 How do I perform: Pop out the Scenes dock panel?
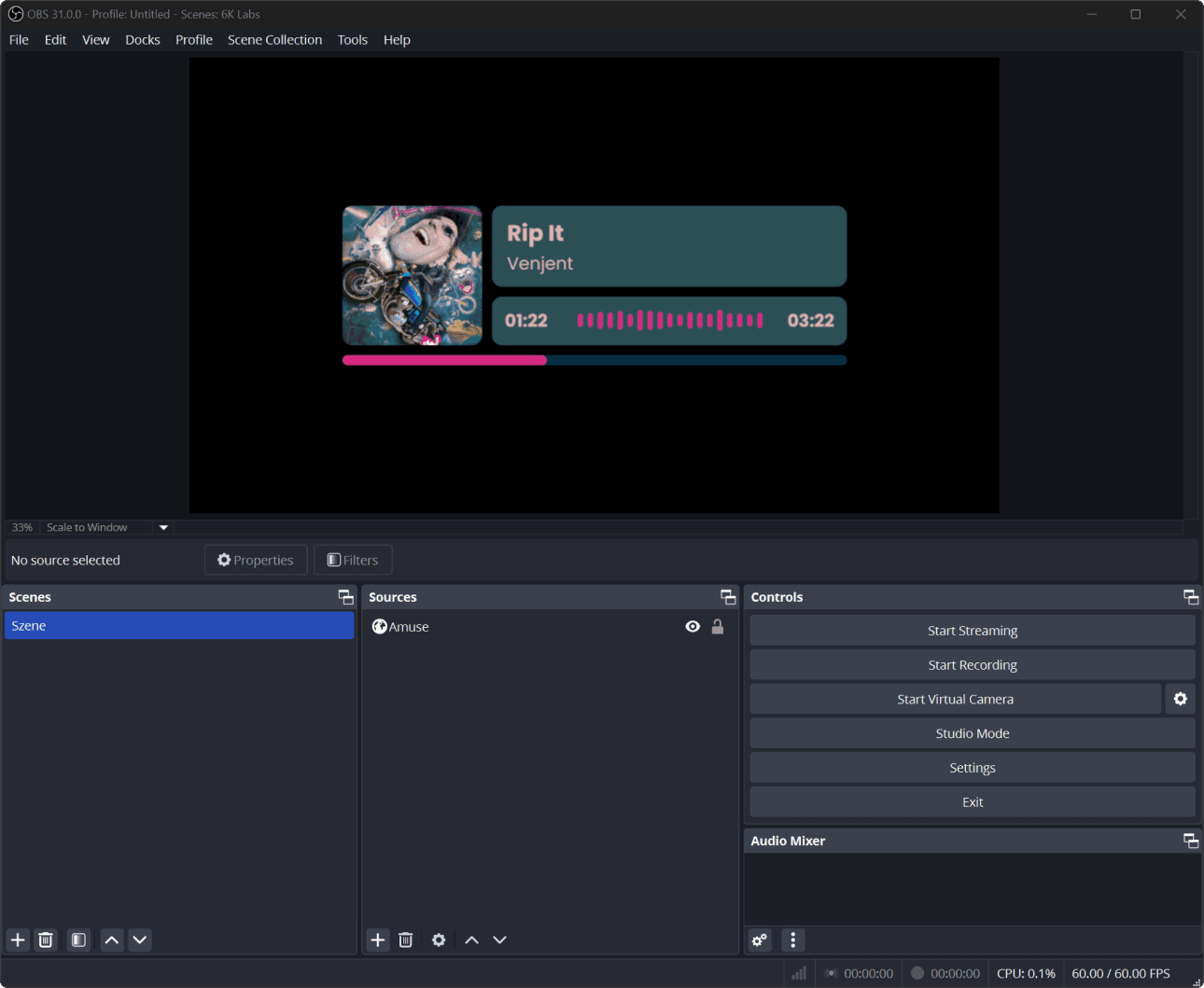pos(346,597)
